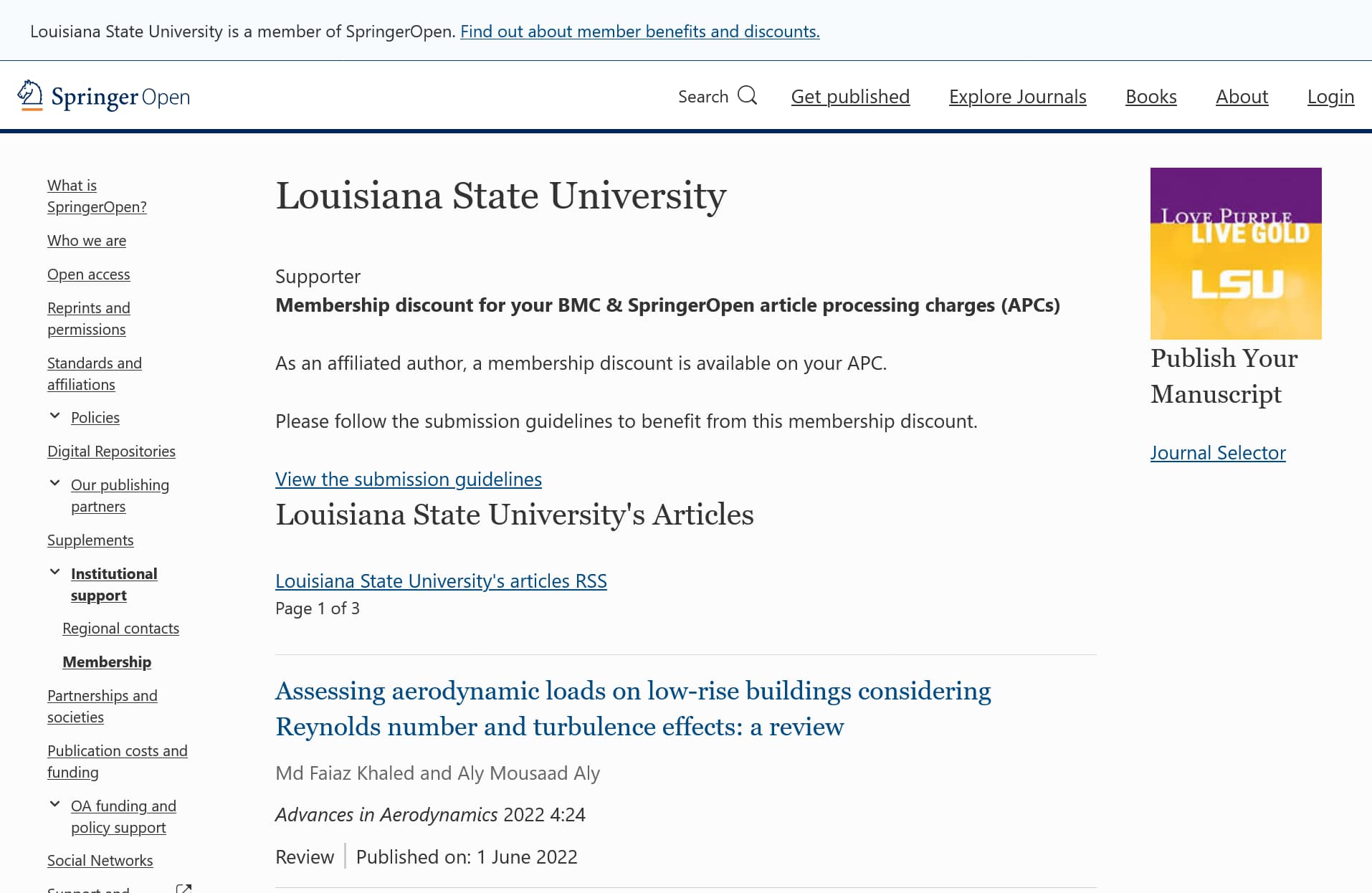Screen dimensions: 1372x893
Task: View the submission guidelines
Action: pos(408,479)
